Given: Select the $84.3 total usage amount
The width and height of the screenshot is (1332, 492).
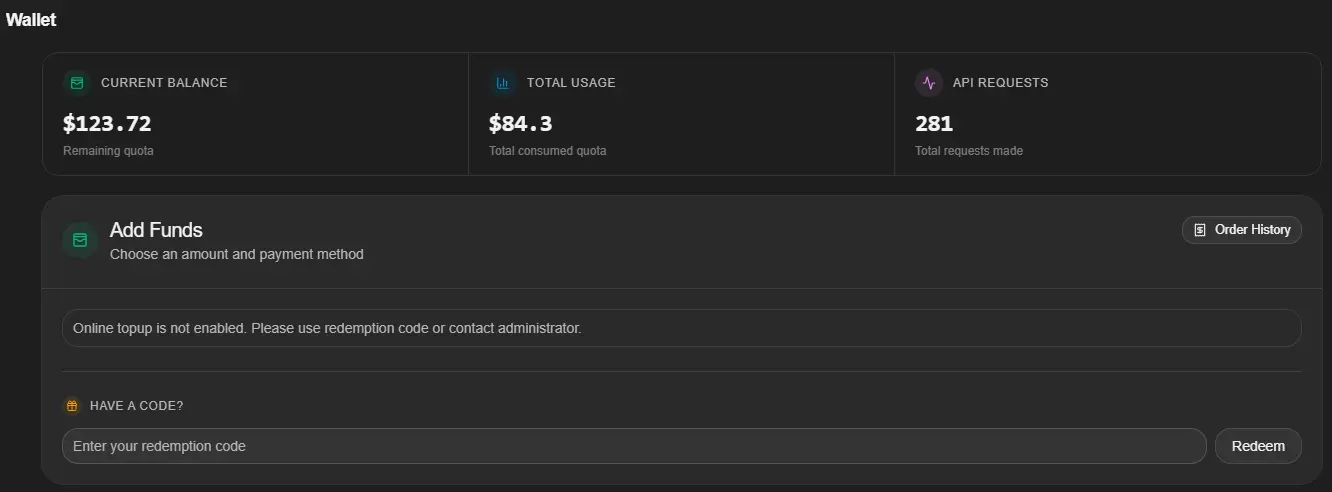Looking at the screenshot, I should [521, 124].
